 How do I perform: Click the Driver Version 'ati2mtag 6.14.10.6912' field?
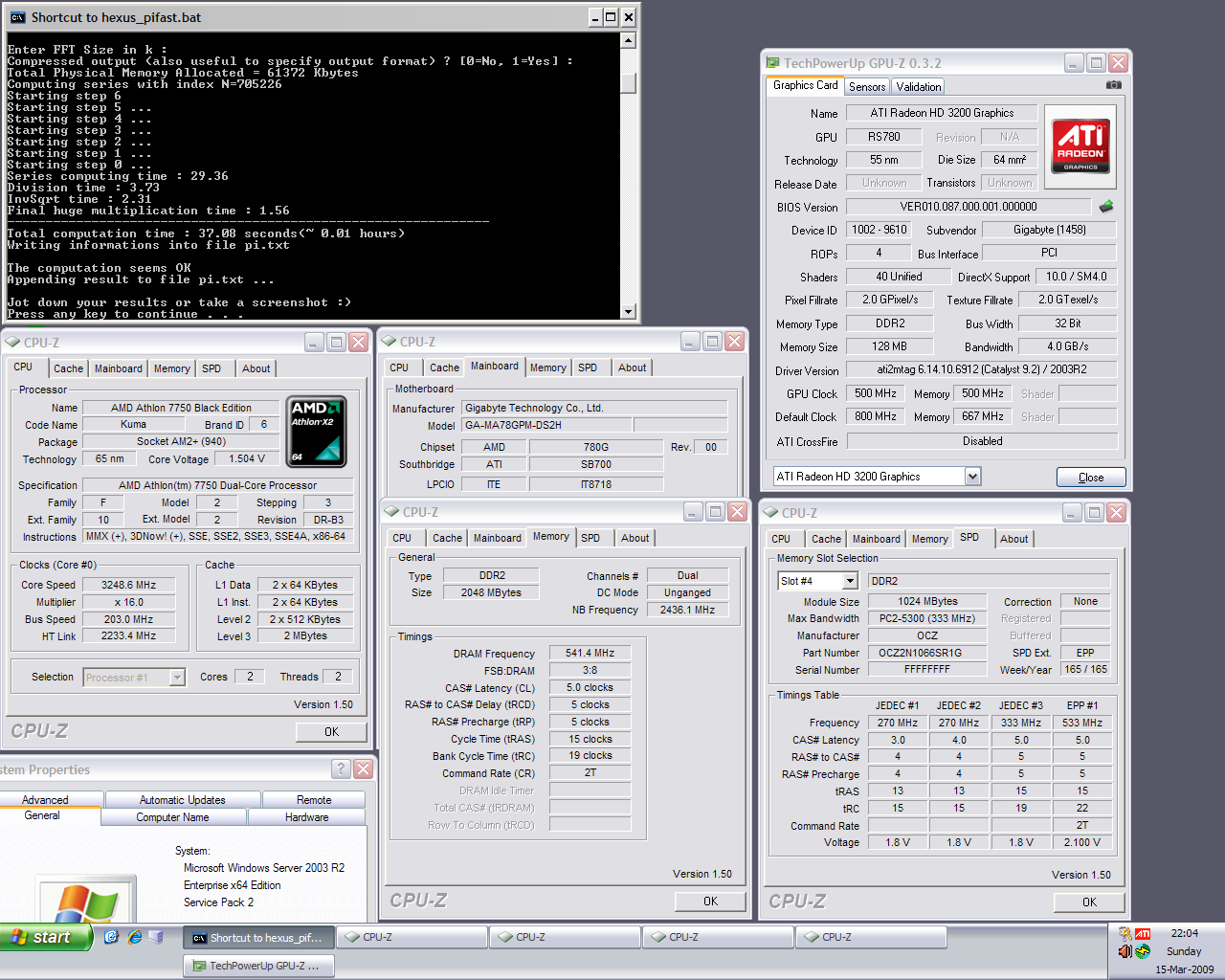click(x=982, y=369)
